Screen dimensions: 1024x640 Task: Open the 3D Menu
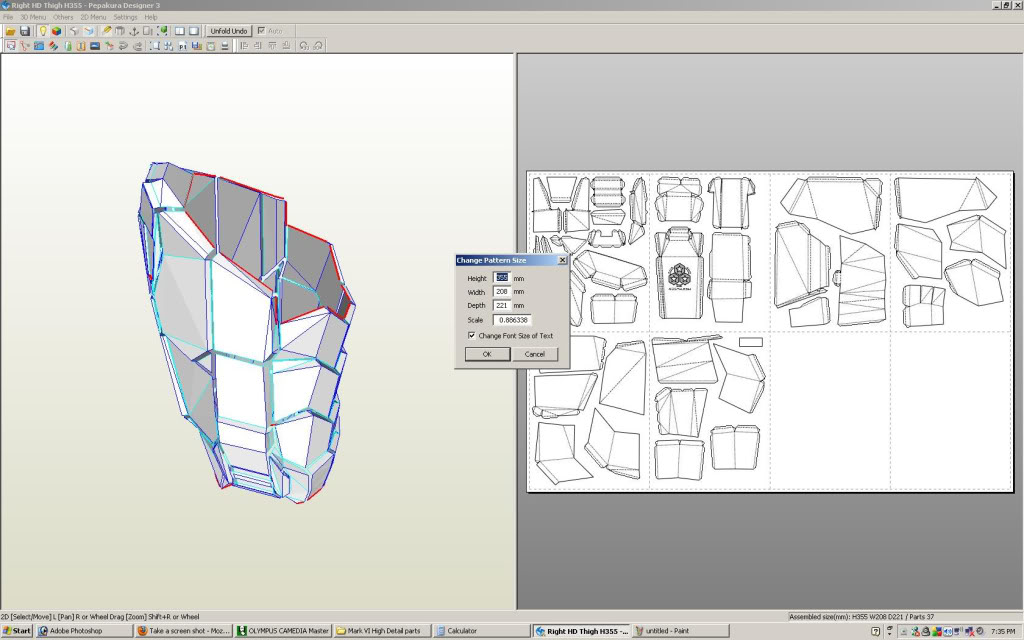tap(33, 17)
